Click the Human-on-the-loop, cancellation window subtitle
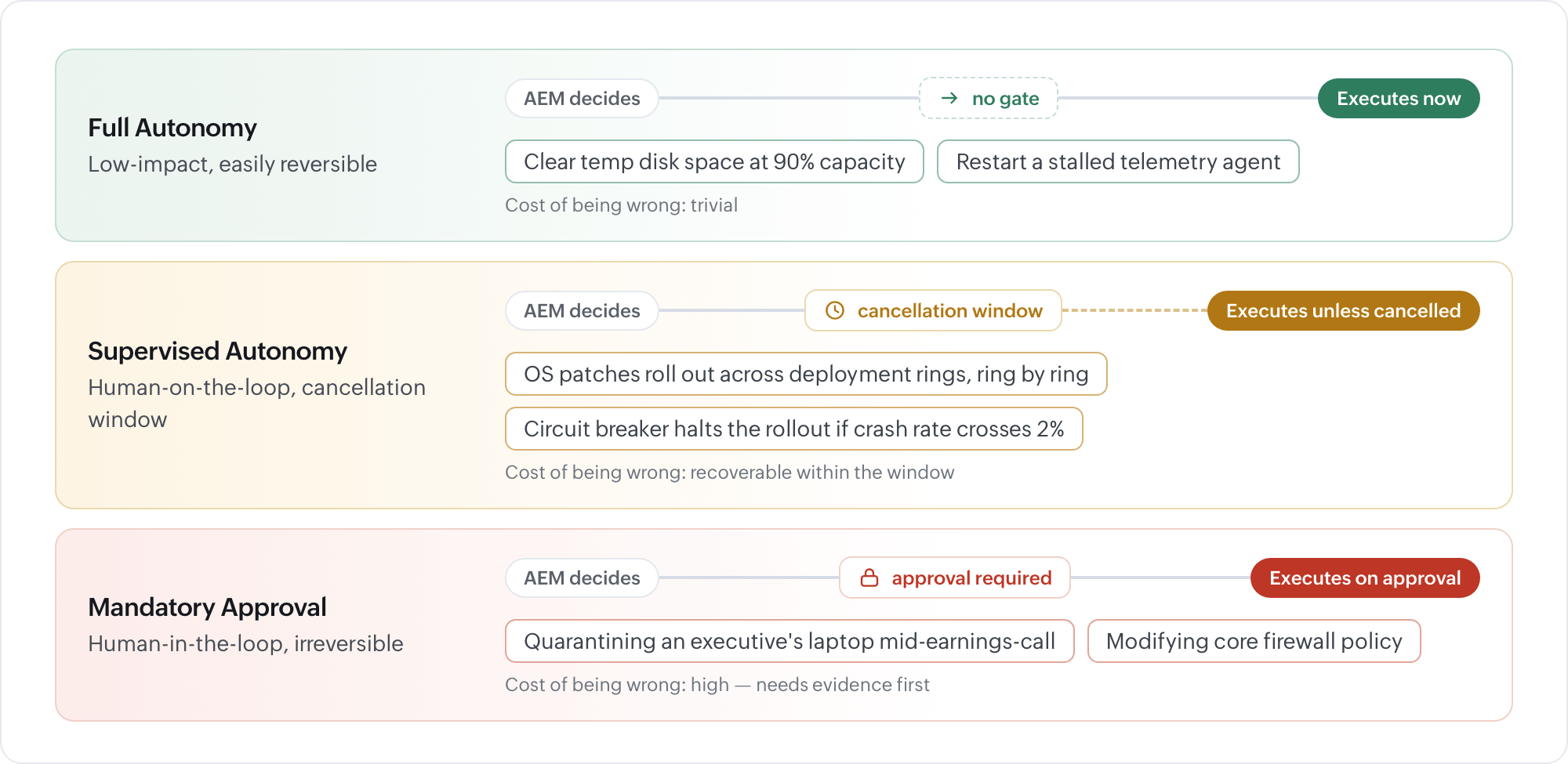The image size is (1568, 764). point(256,403)
